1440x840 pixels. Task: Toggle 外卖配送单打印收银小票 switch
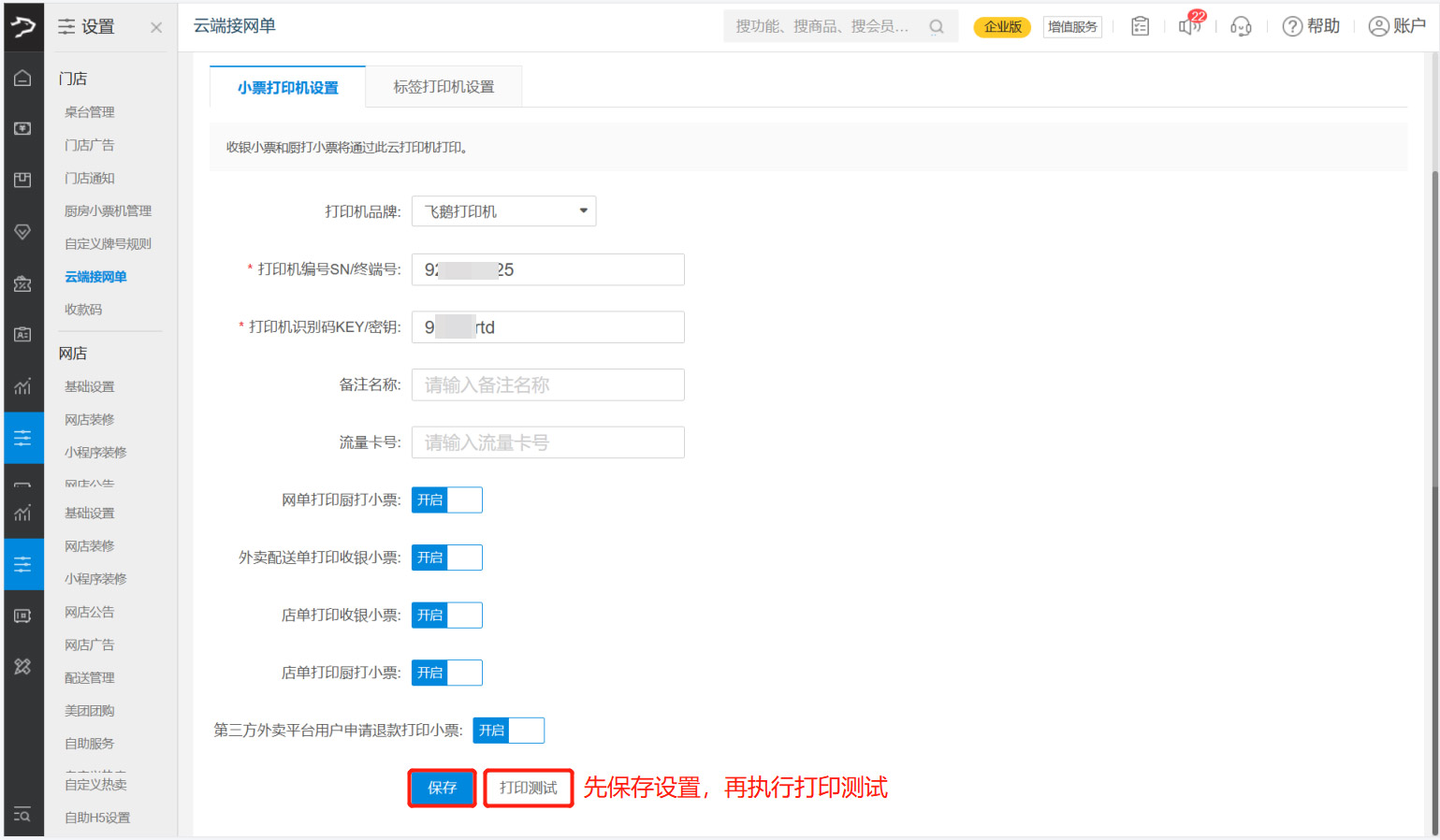tap(446, 558)
